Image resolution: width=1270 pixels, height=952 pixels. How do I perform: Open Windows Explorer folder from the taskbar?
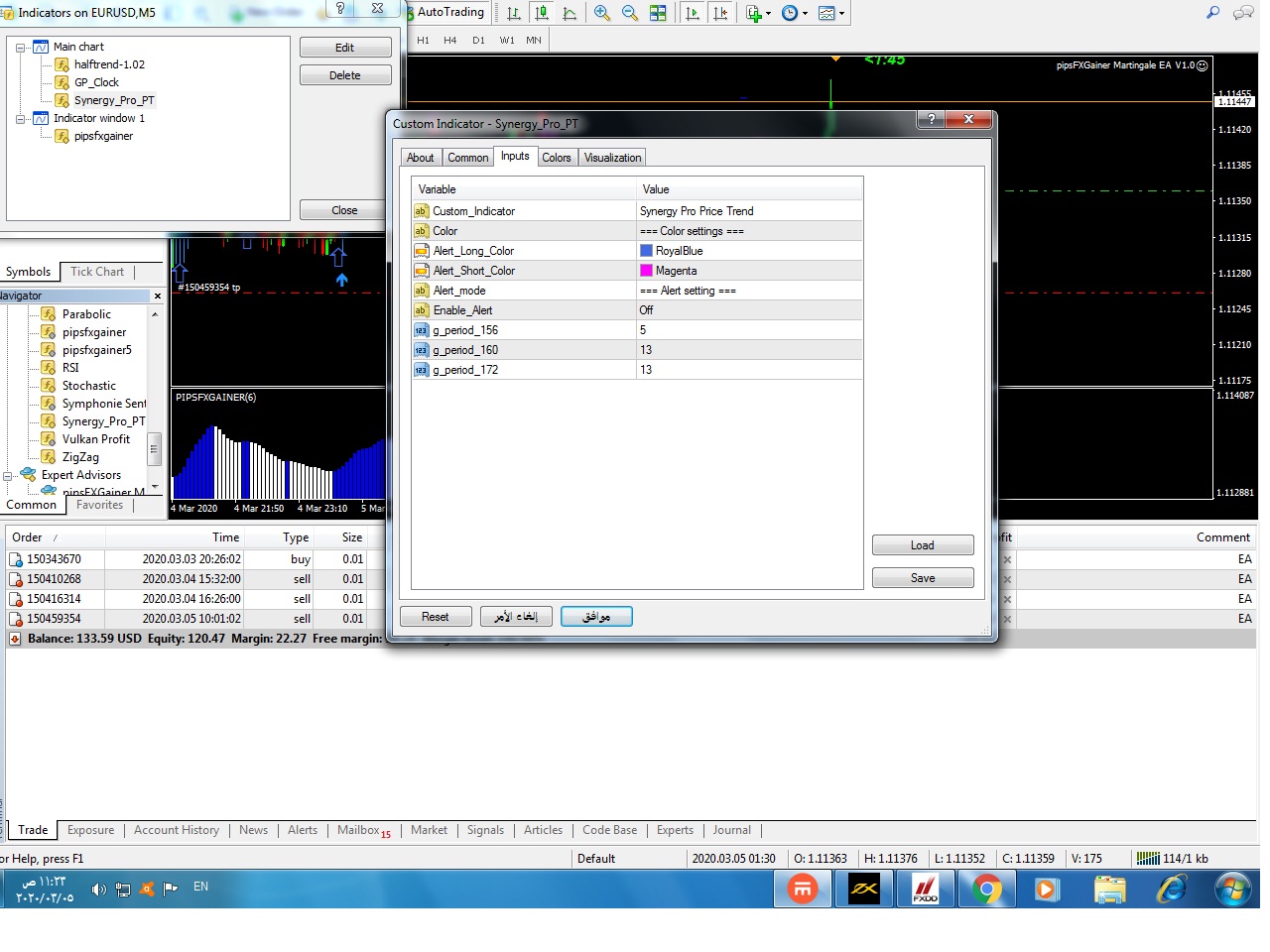[1110, 889]
